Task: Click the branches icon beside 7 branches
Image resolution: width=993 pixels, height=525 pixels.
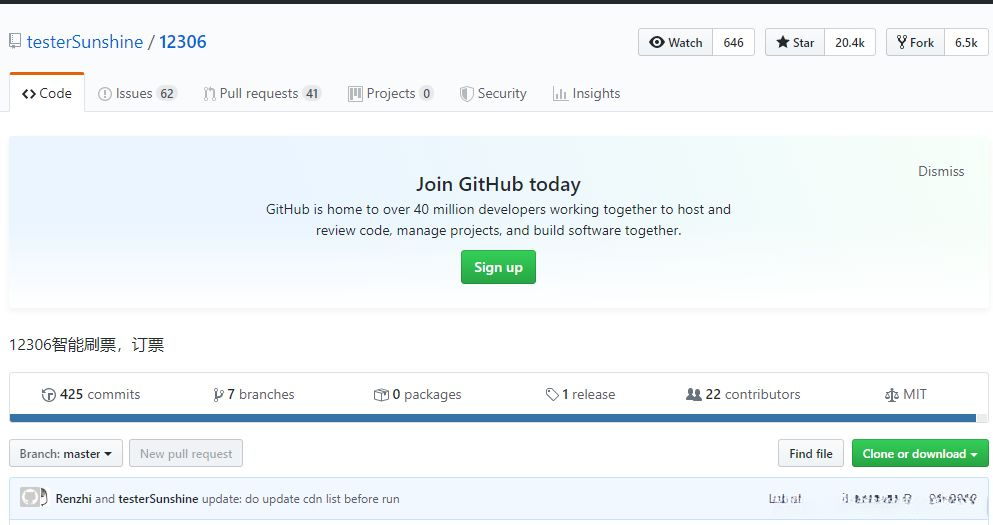Action: coord(218,395)
